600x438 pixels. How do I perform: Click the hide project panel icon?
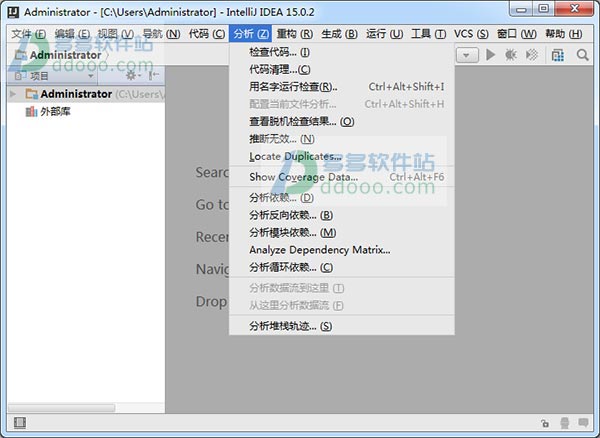[154, 75]
